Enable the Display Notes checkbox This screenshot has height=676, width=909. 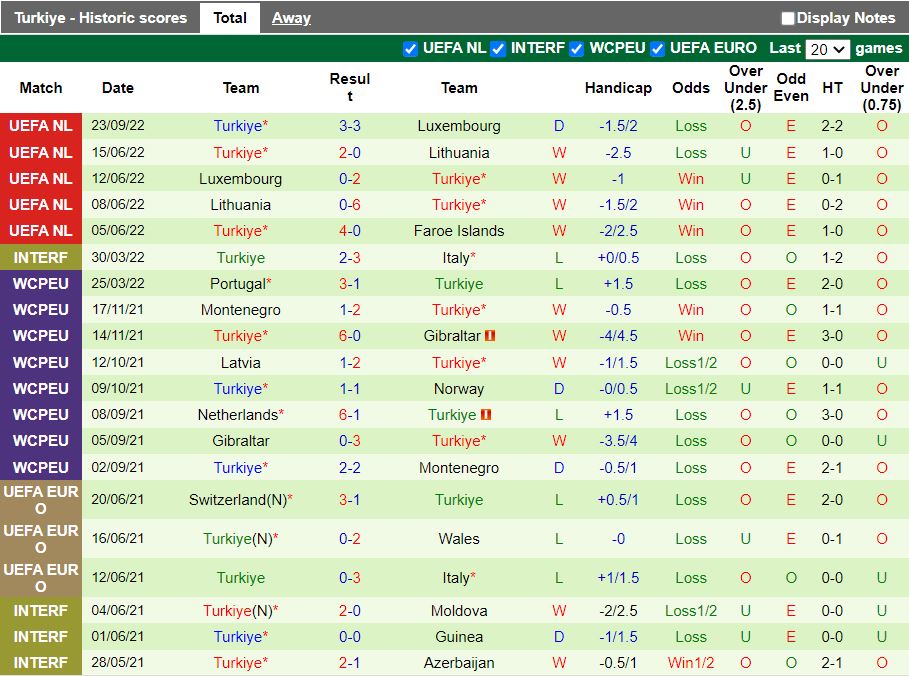[x=788, y=18]
